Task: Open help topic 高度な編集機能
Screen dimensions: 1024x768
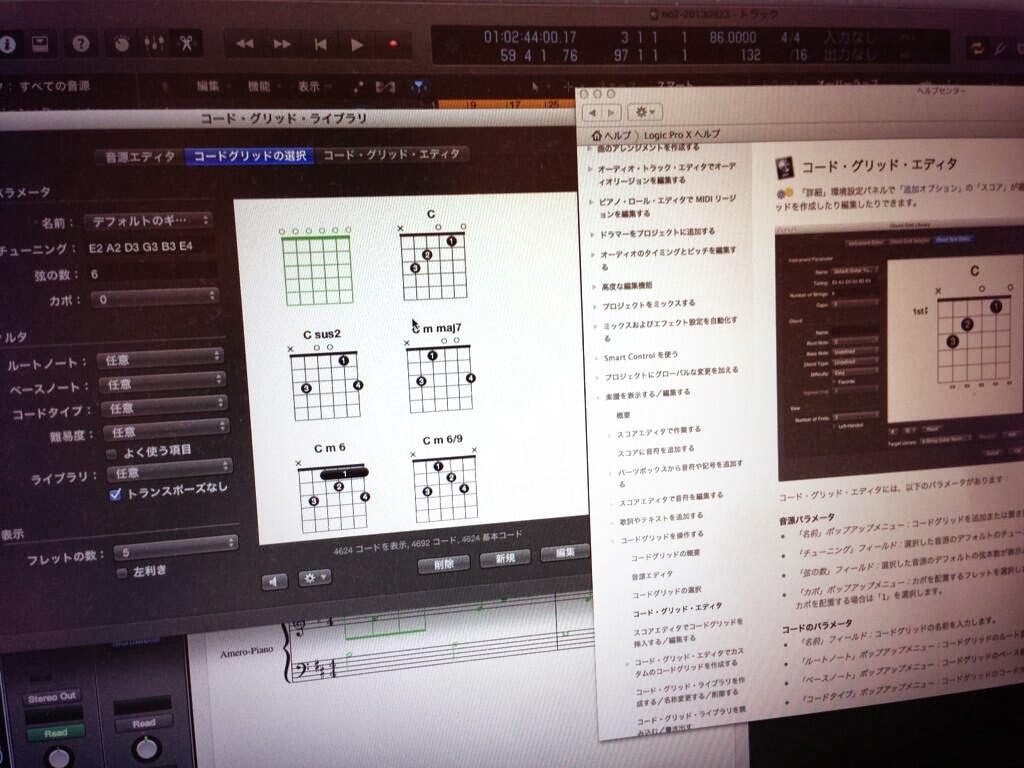Action: pos(626,286)
